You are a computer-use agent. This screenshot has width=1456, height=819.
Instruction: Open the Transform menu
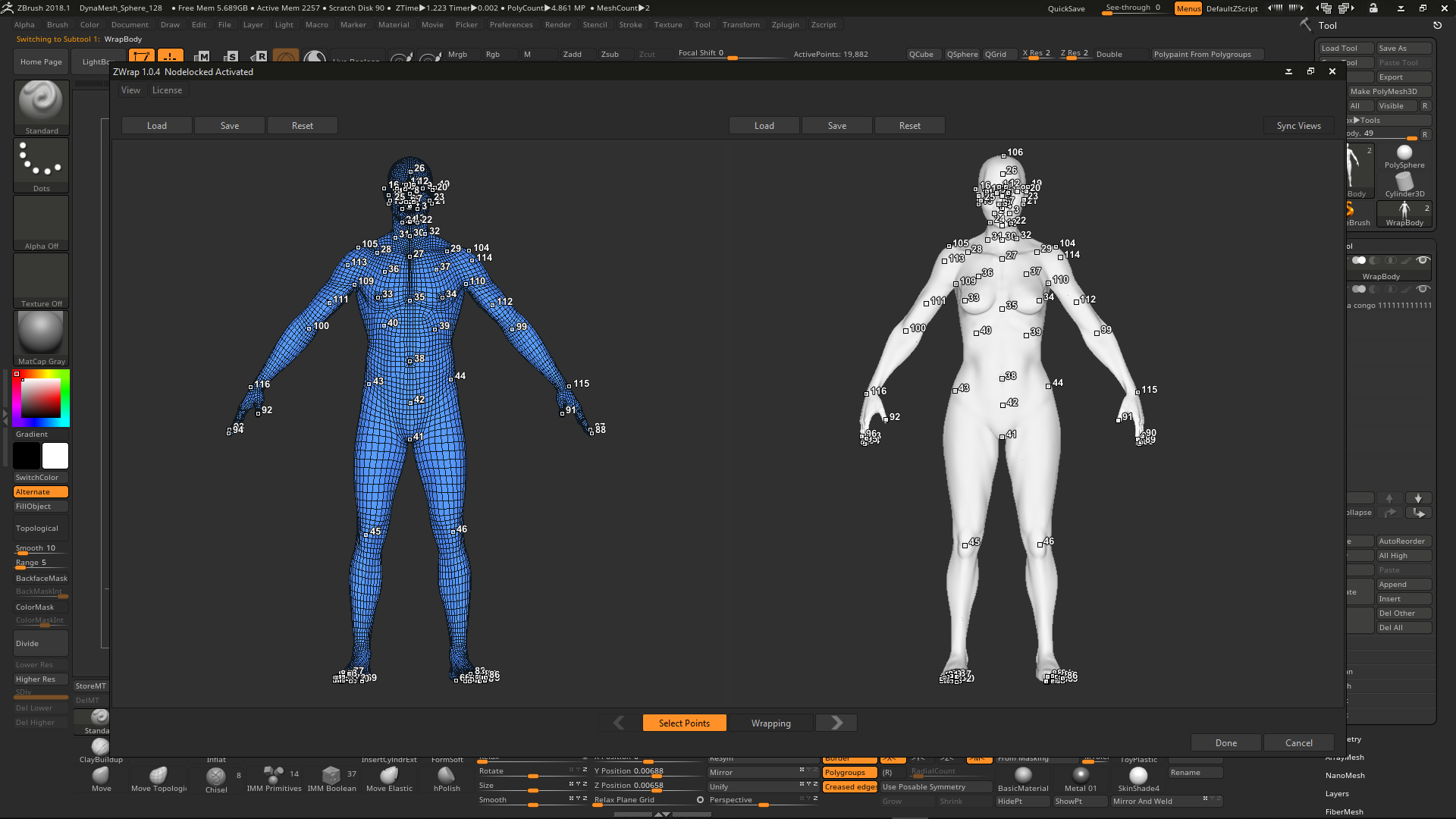coord(741,25)
